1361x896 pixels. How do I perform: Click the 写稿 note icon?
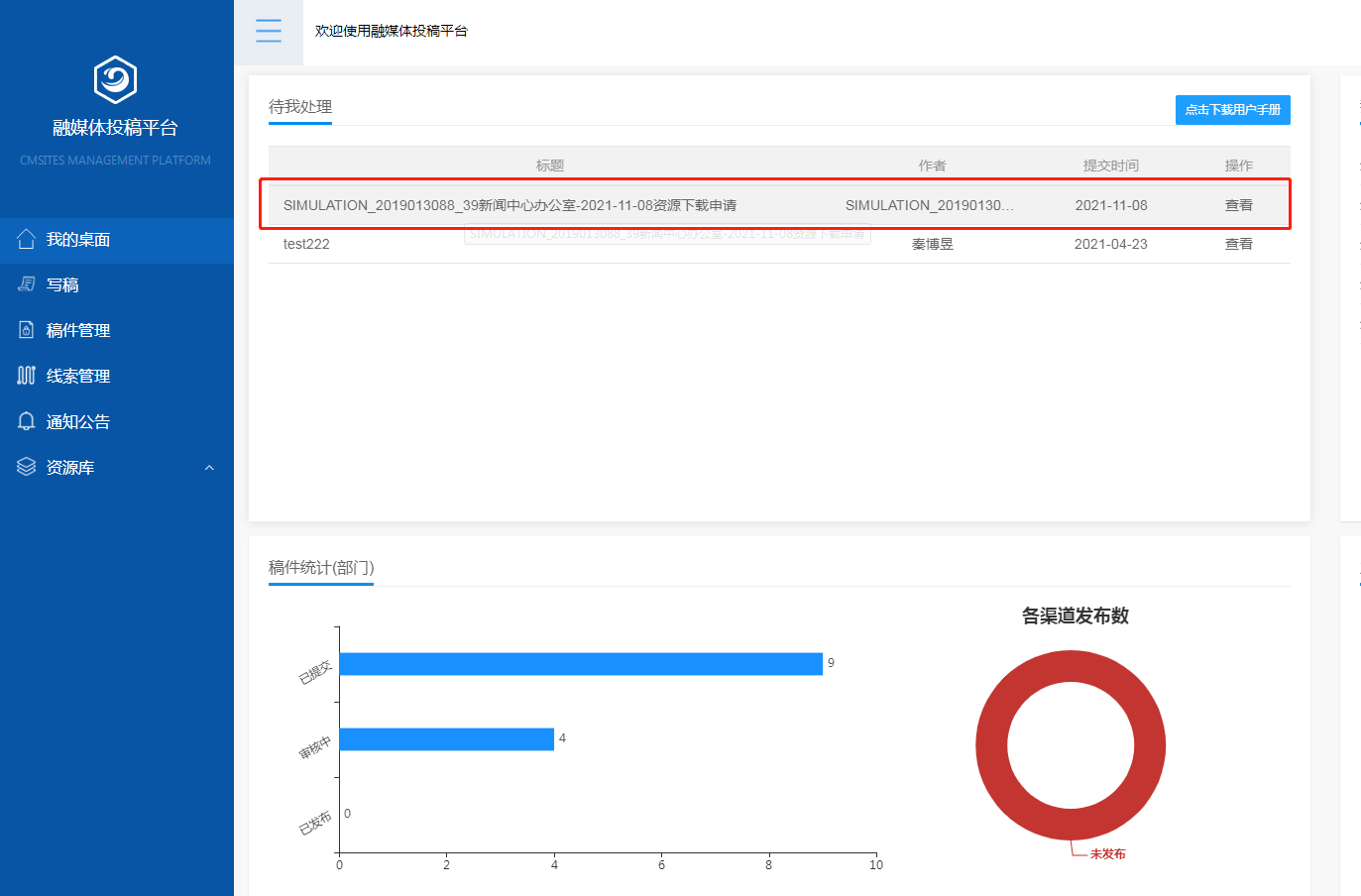point(27,284)
